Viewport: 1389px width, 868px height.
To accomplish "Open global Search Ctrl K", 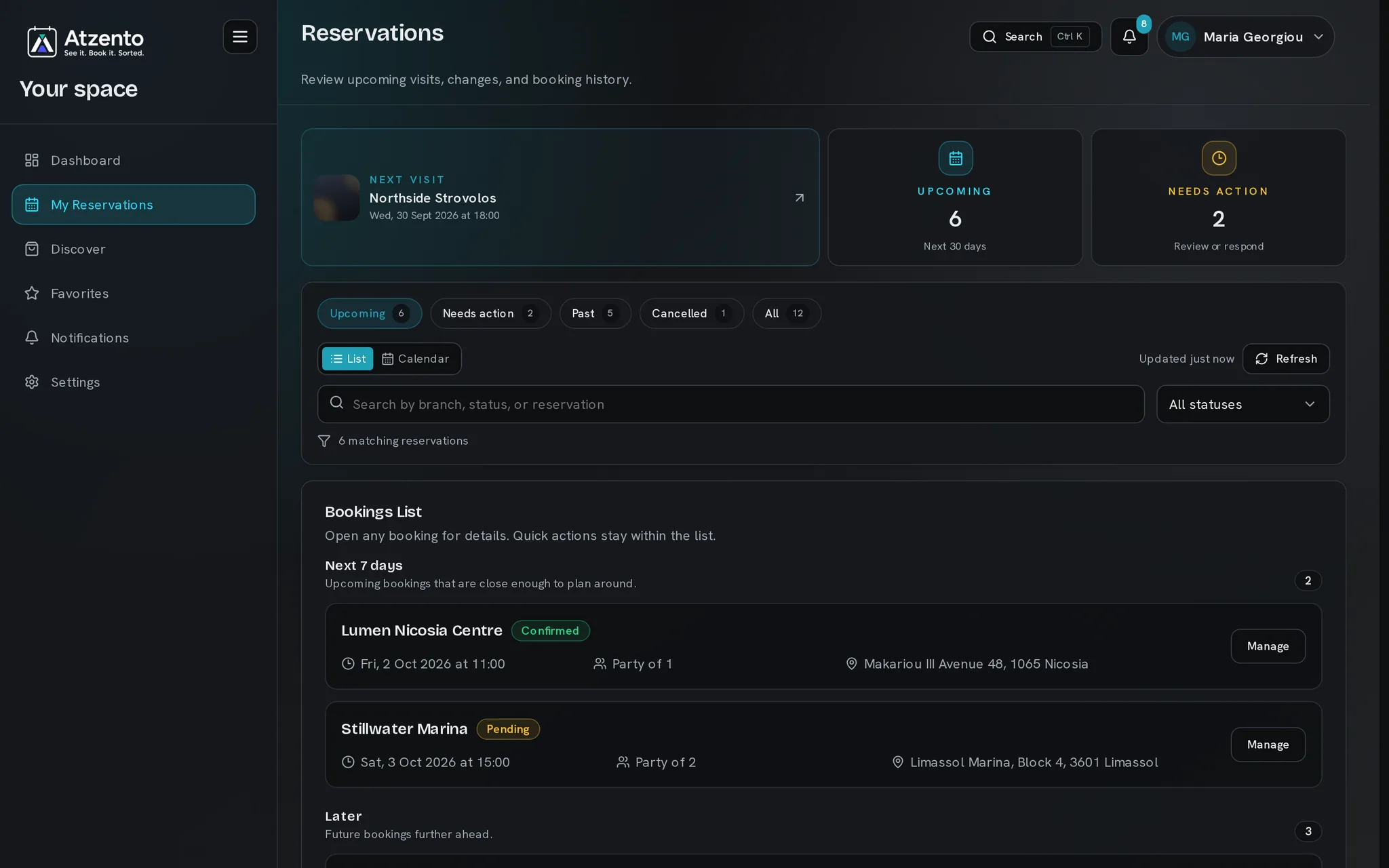I will pos(1036,37).
